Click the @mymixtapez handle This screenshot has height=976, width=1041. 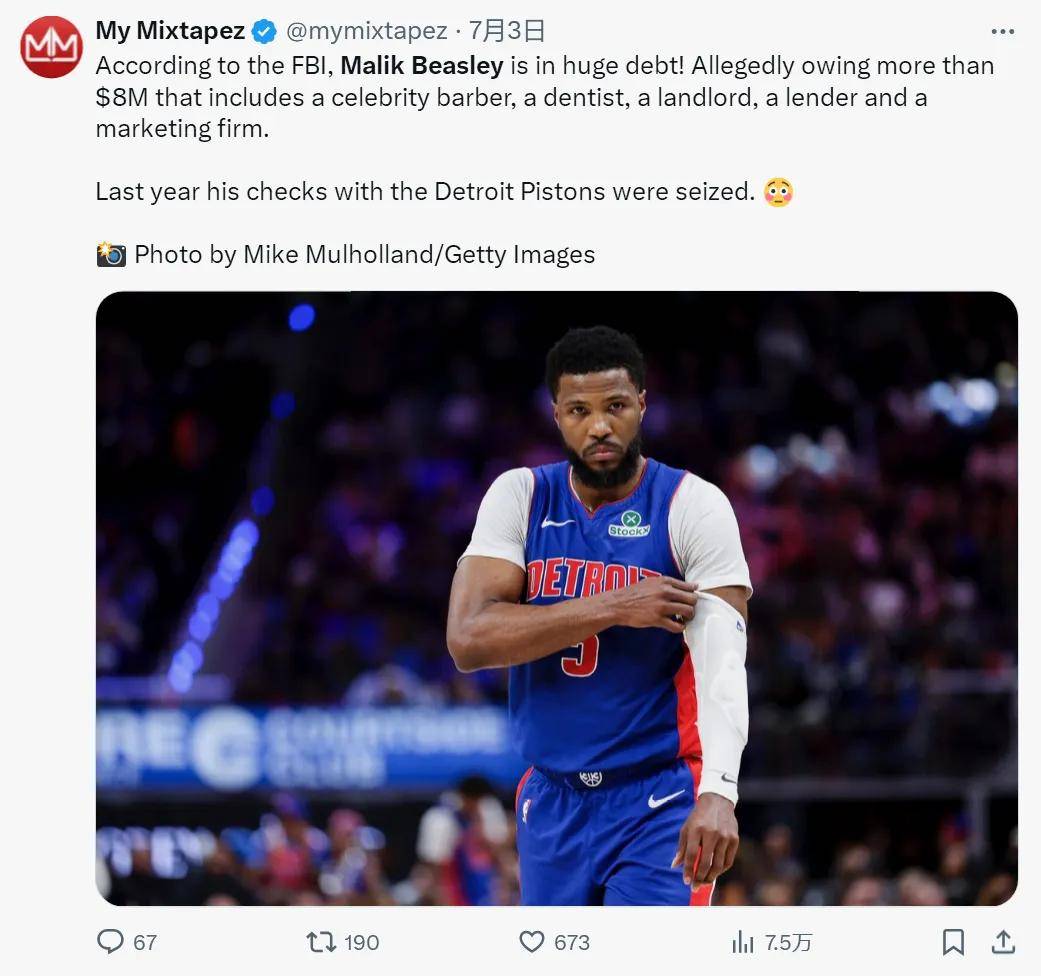tap(366, 32)
